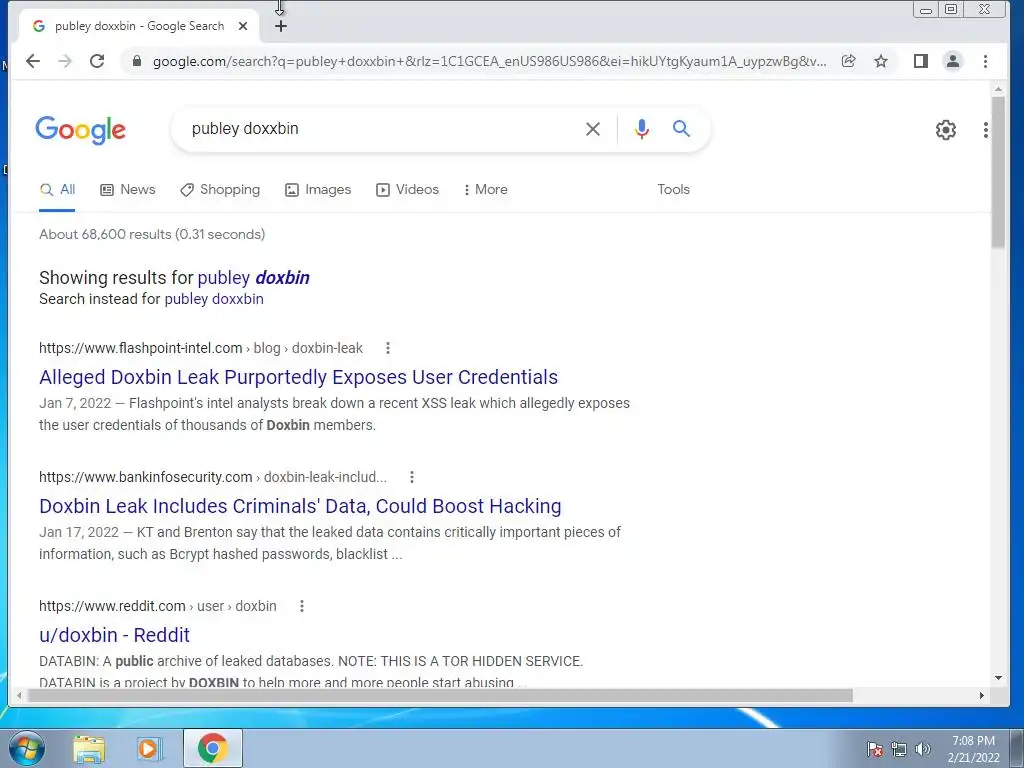Viewport: 1024px width, 768px height.
Task: Switch to the Videos tab
Action: click(408, 189)
